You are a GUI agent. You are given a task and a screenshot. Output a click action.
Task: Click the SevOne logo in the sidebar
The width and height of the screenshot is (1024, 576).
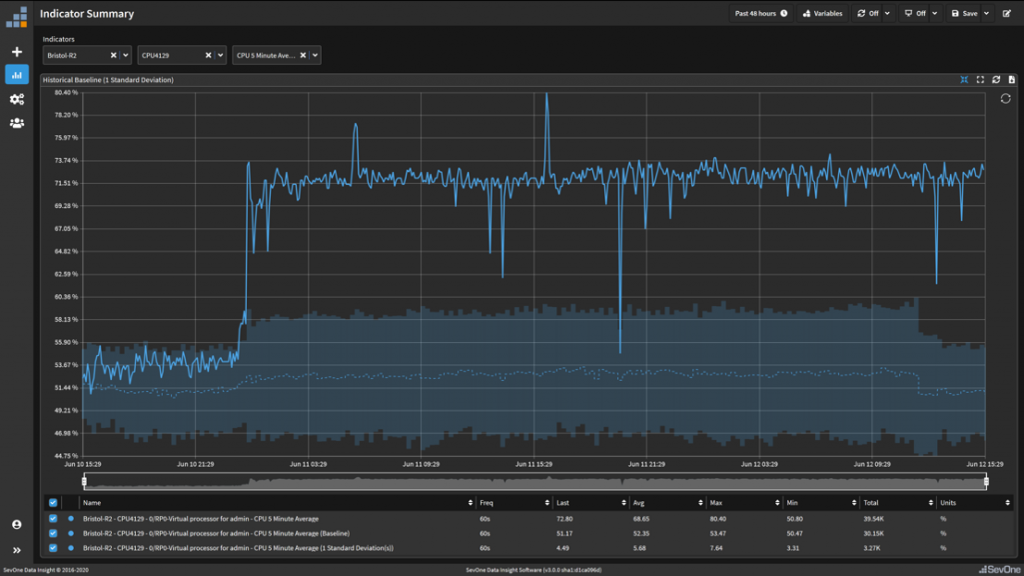pyautogui.click(x=17, y=18)
